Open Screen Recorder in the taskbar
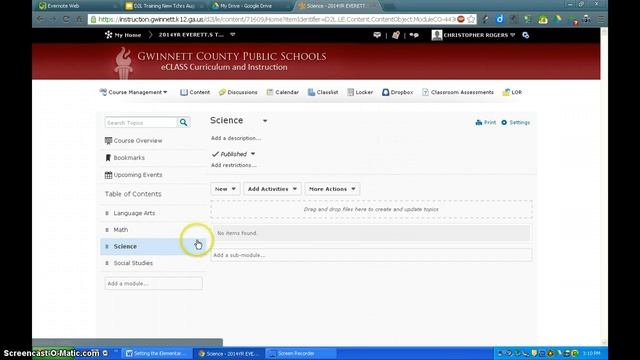This screenshot has width=640, height=360. pyautogui.click(x=301, y=353)
